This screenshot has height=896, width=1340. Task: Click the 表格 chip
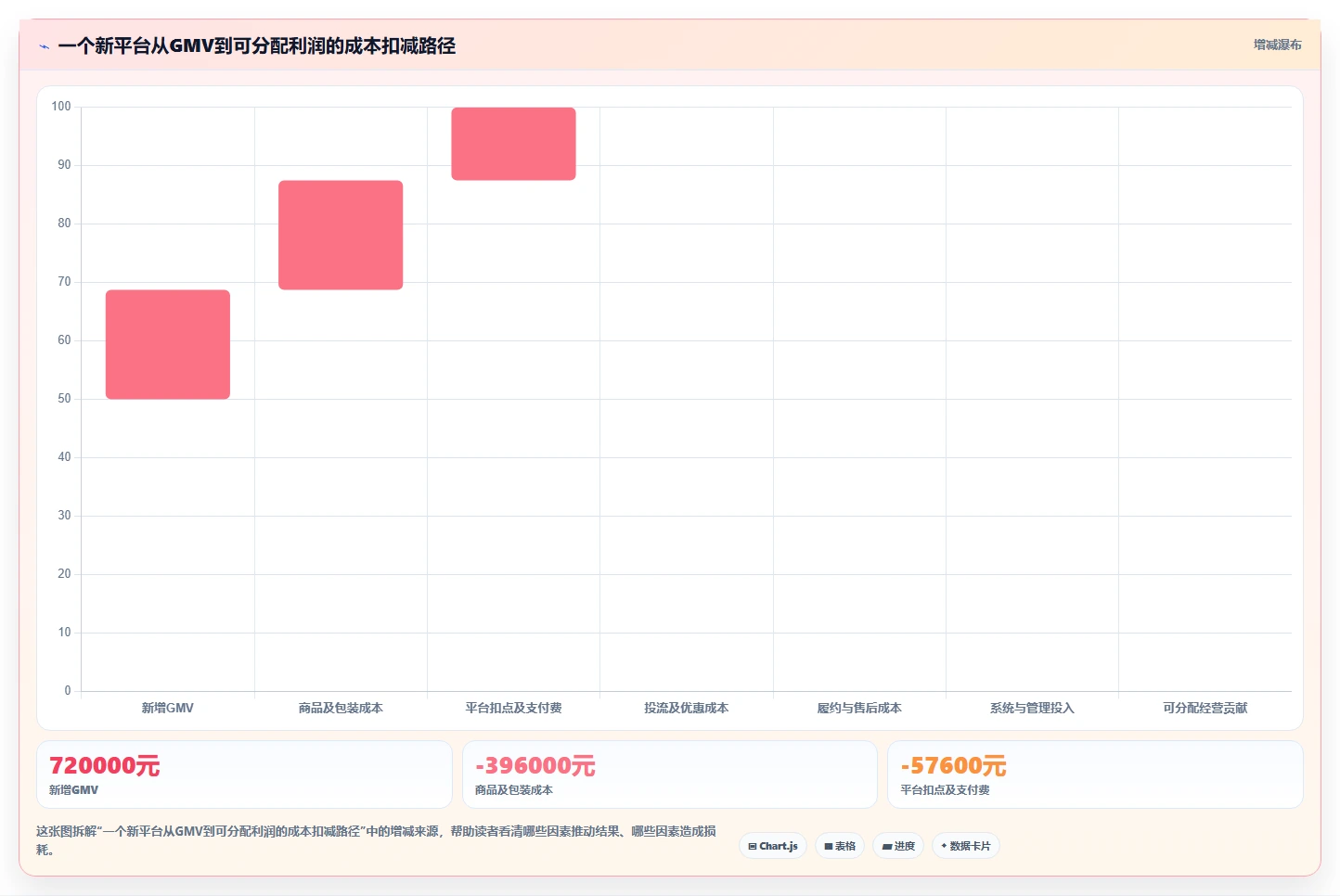(840, 846)
